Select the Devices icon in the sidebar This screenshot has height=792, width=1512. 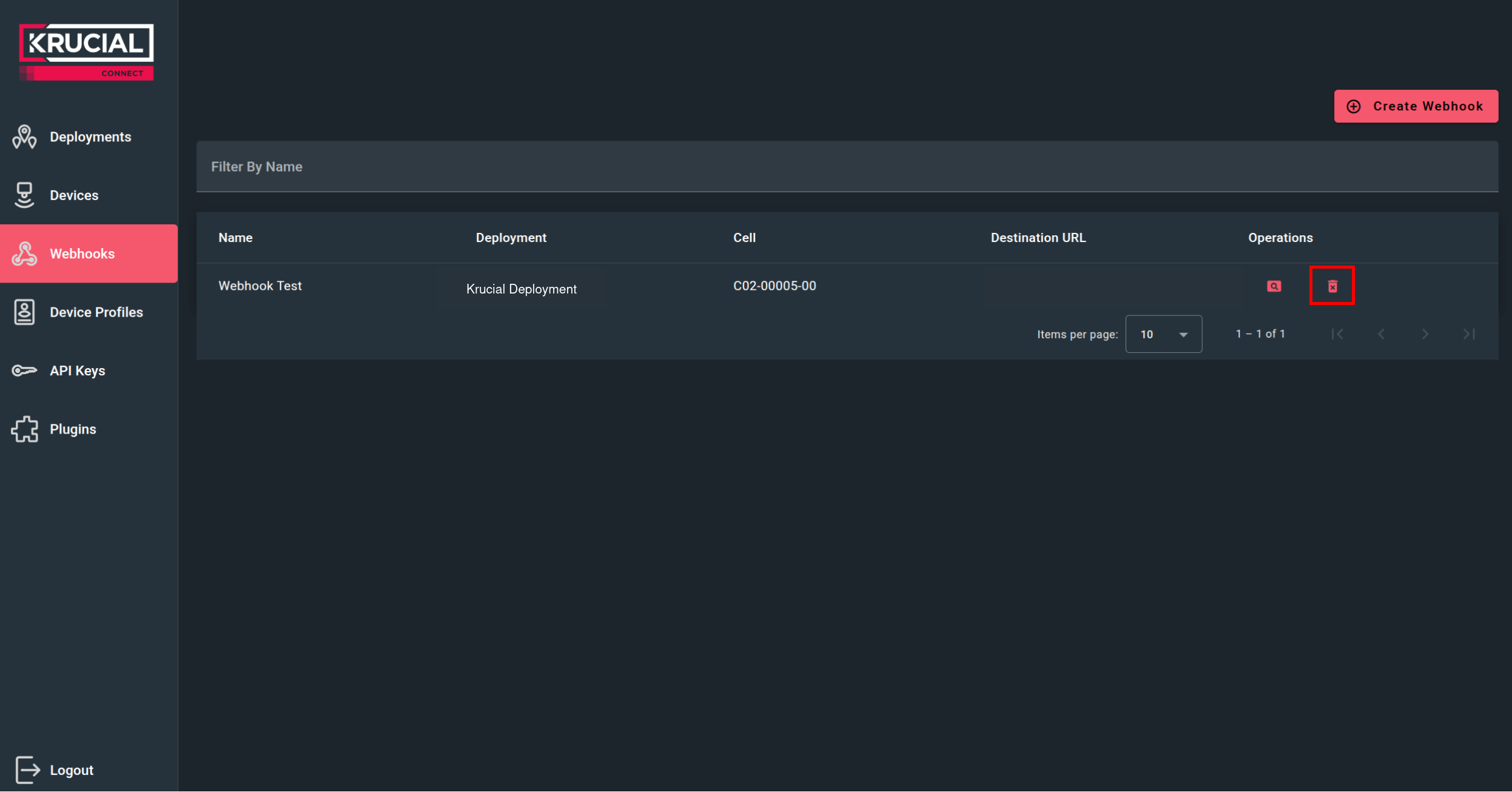24,195
